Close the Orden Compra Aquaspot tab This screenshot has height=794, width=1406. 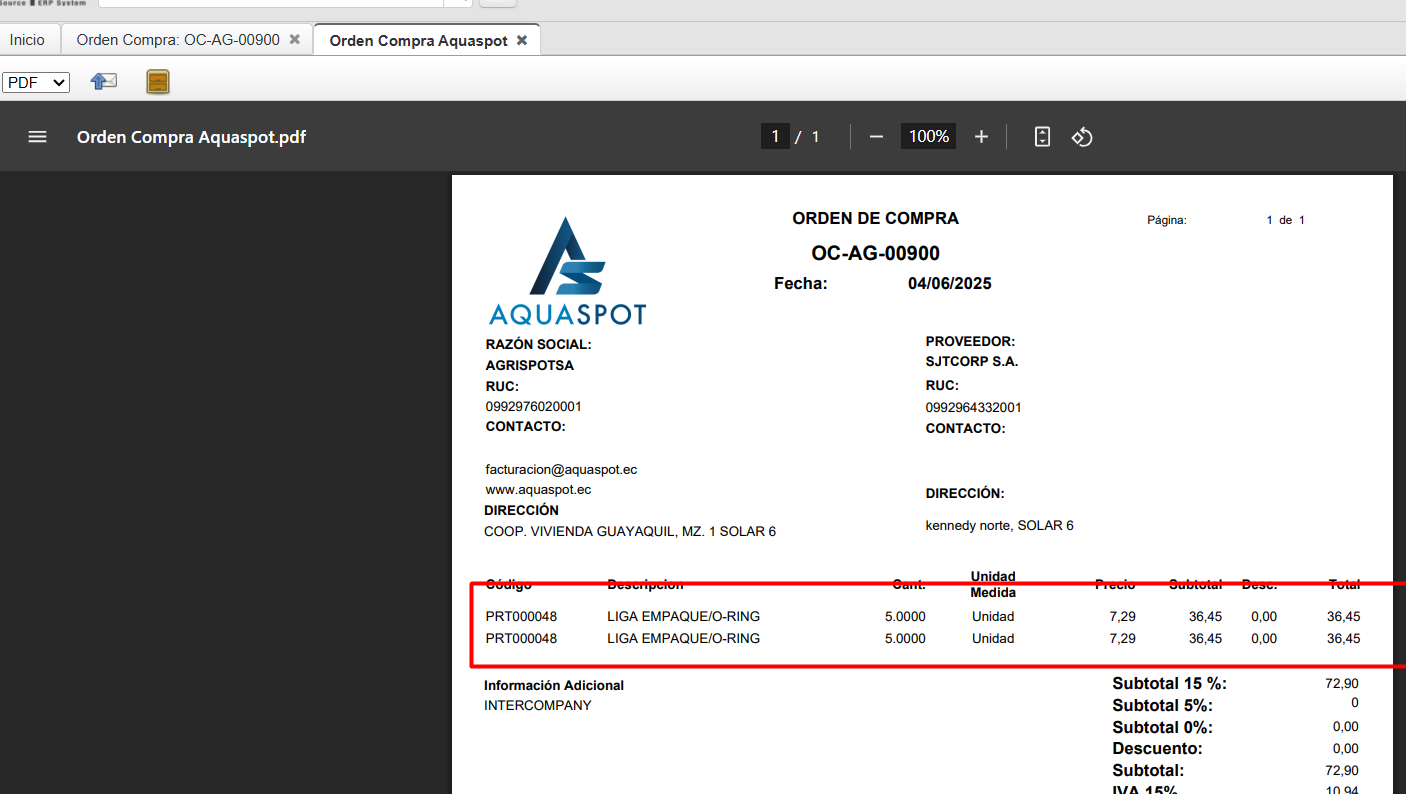[x=521, y=41]
